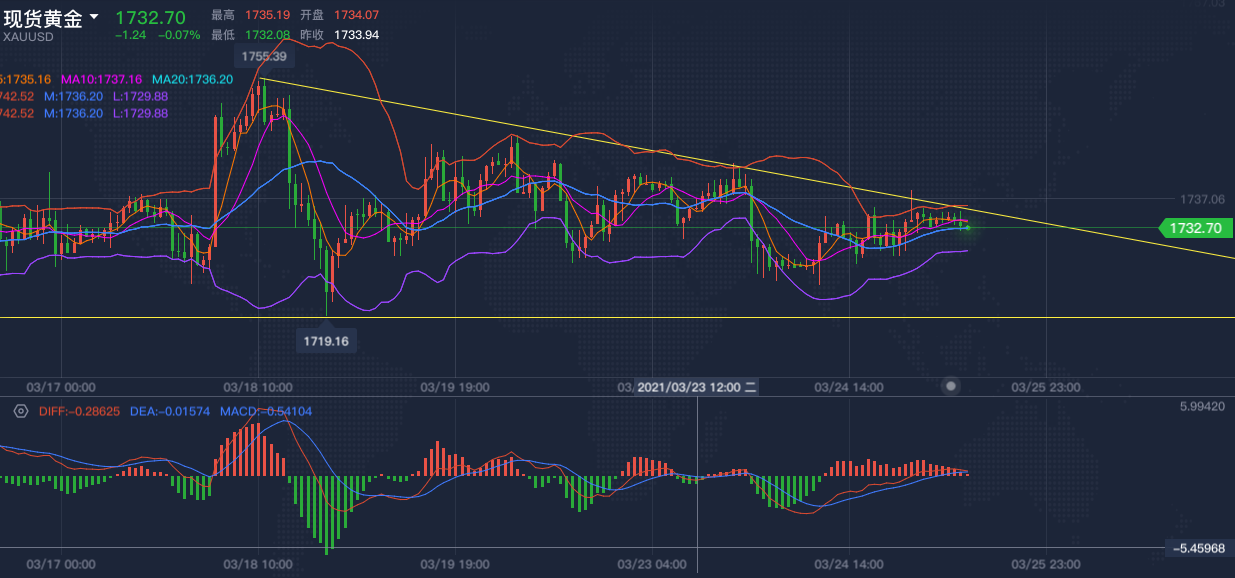Click the -5.45968 MACD axis value tag
The image size is (1235, 578).
tap(1198, 548)
